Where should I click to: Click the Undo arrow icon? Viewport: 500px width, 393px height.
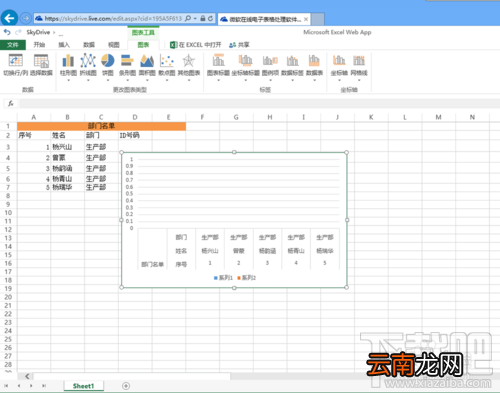click(7, 32)
